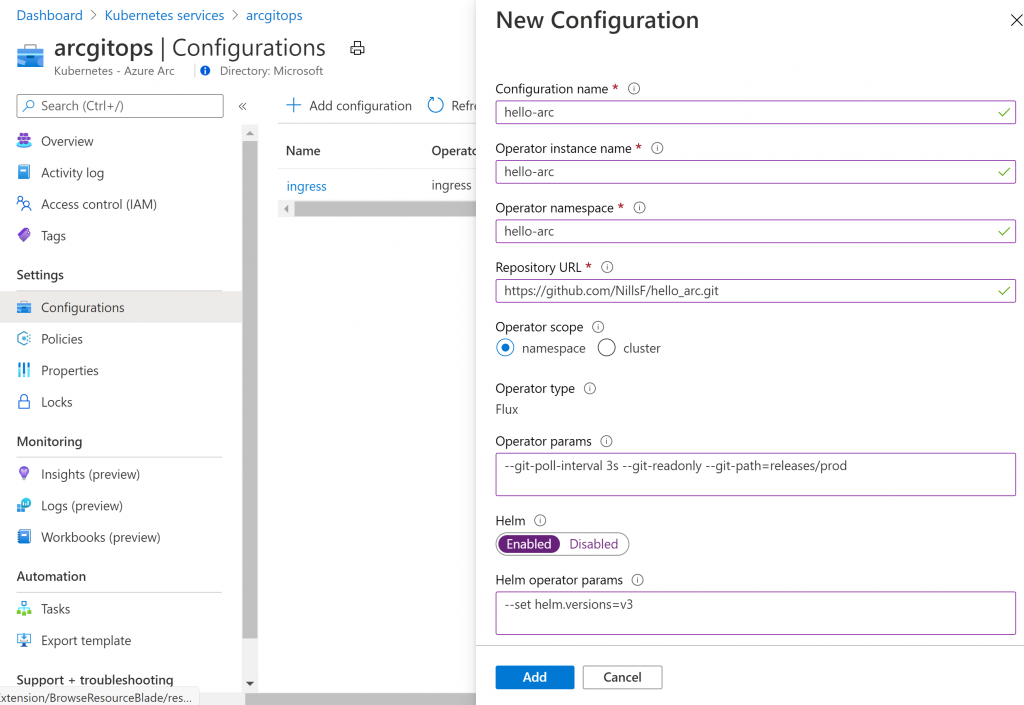Show info tooltip for Helm operator params
This screenshot has width=1024, height=705.
[637, 580]
